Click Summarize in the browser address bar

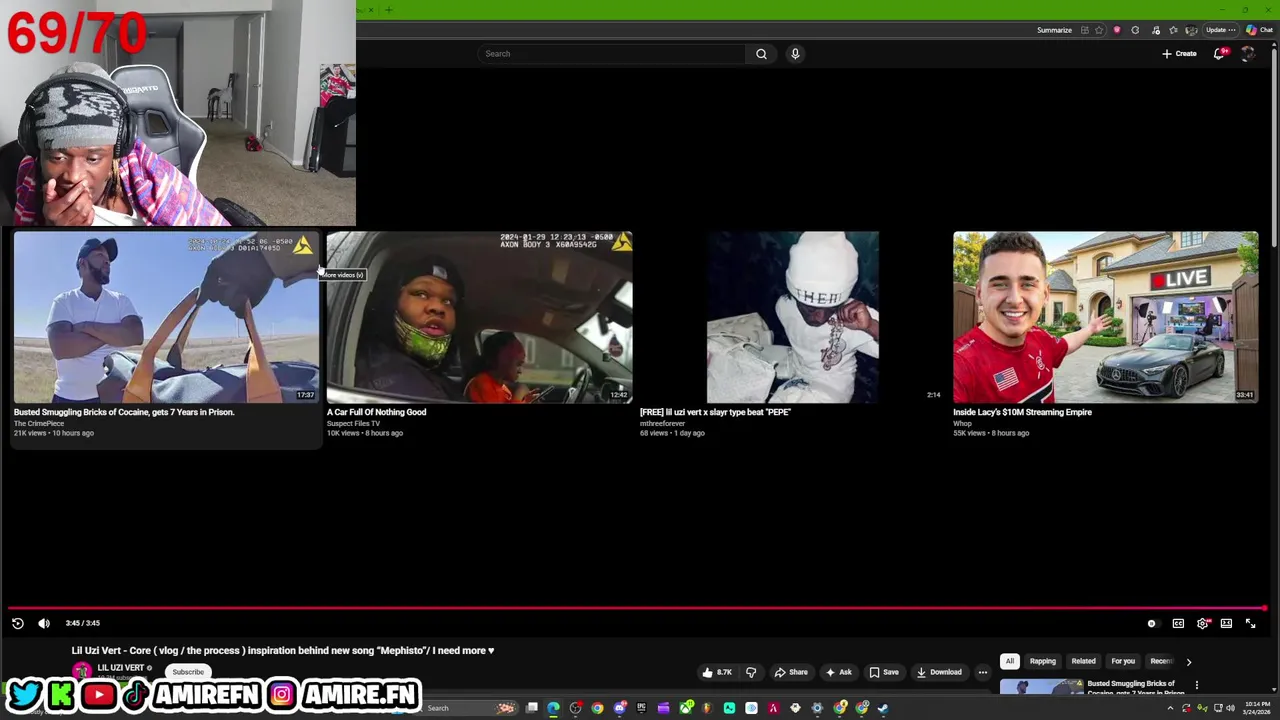tap(1054, 30)
